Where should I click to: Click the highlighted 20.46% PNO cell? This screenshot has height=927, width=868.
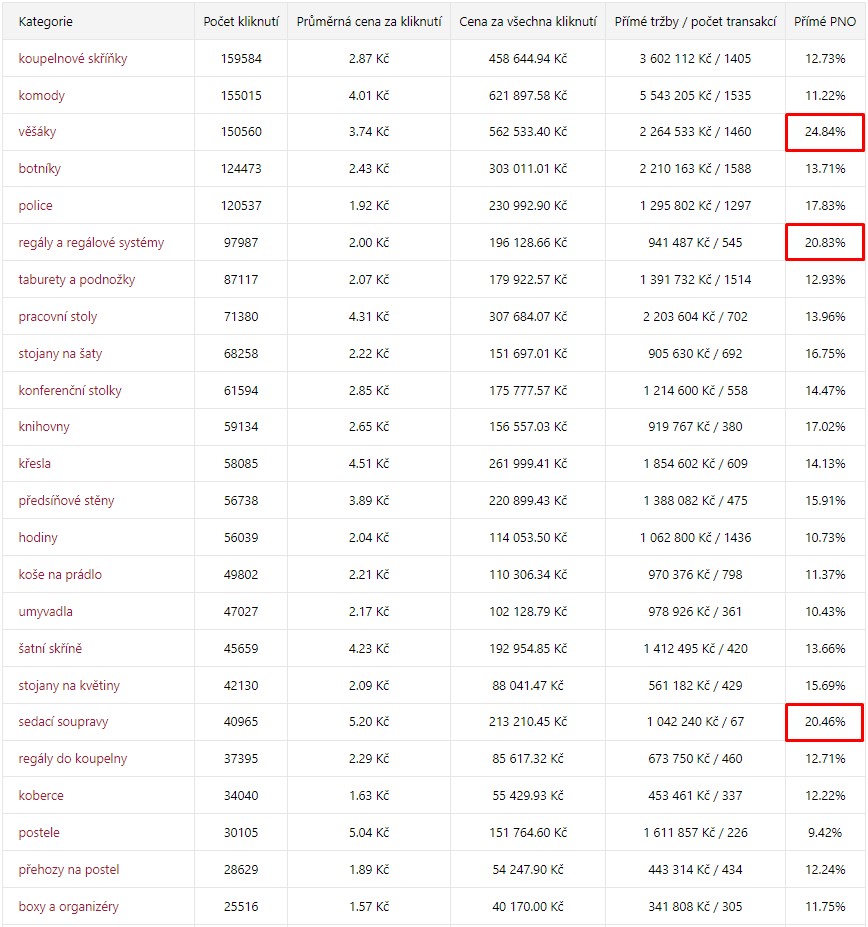pos(825,721)
